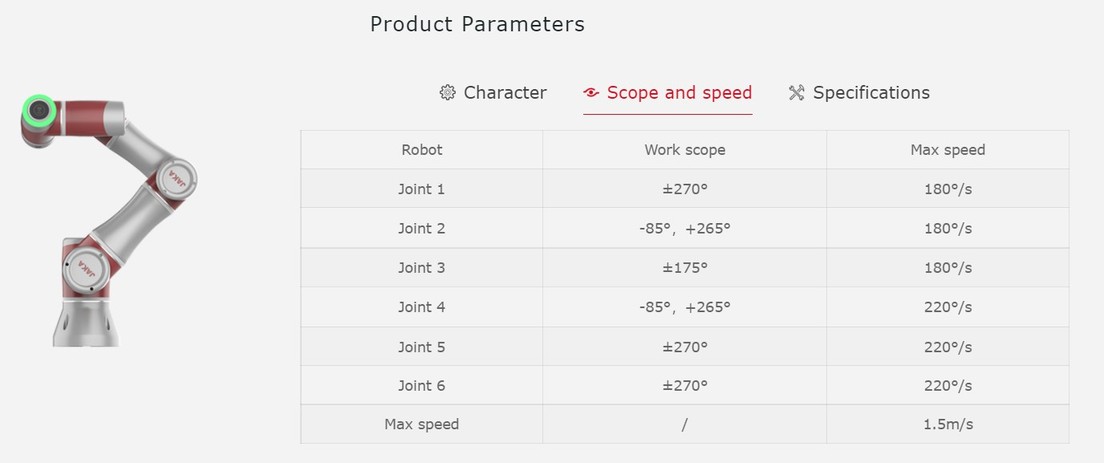Screen dimensions: 1104x463
Task: Select the Scope and speed tab
Action: point(667,93)
